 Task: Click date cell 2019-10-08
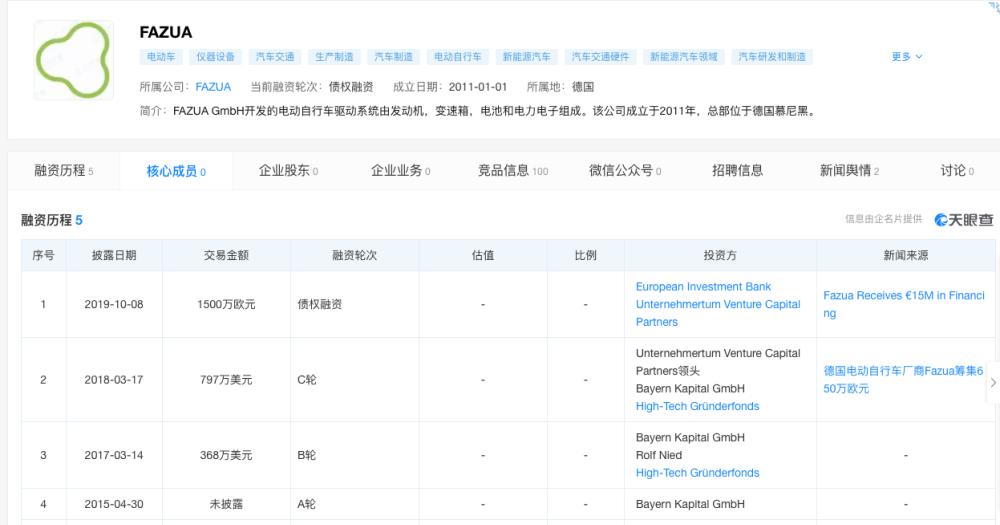point(114,304)
